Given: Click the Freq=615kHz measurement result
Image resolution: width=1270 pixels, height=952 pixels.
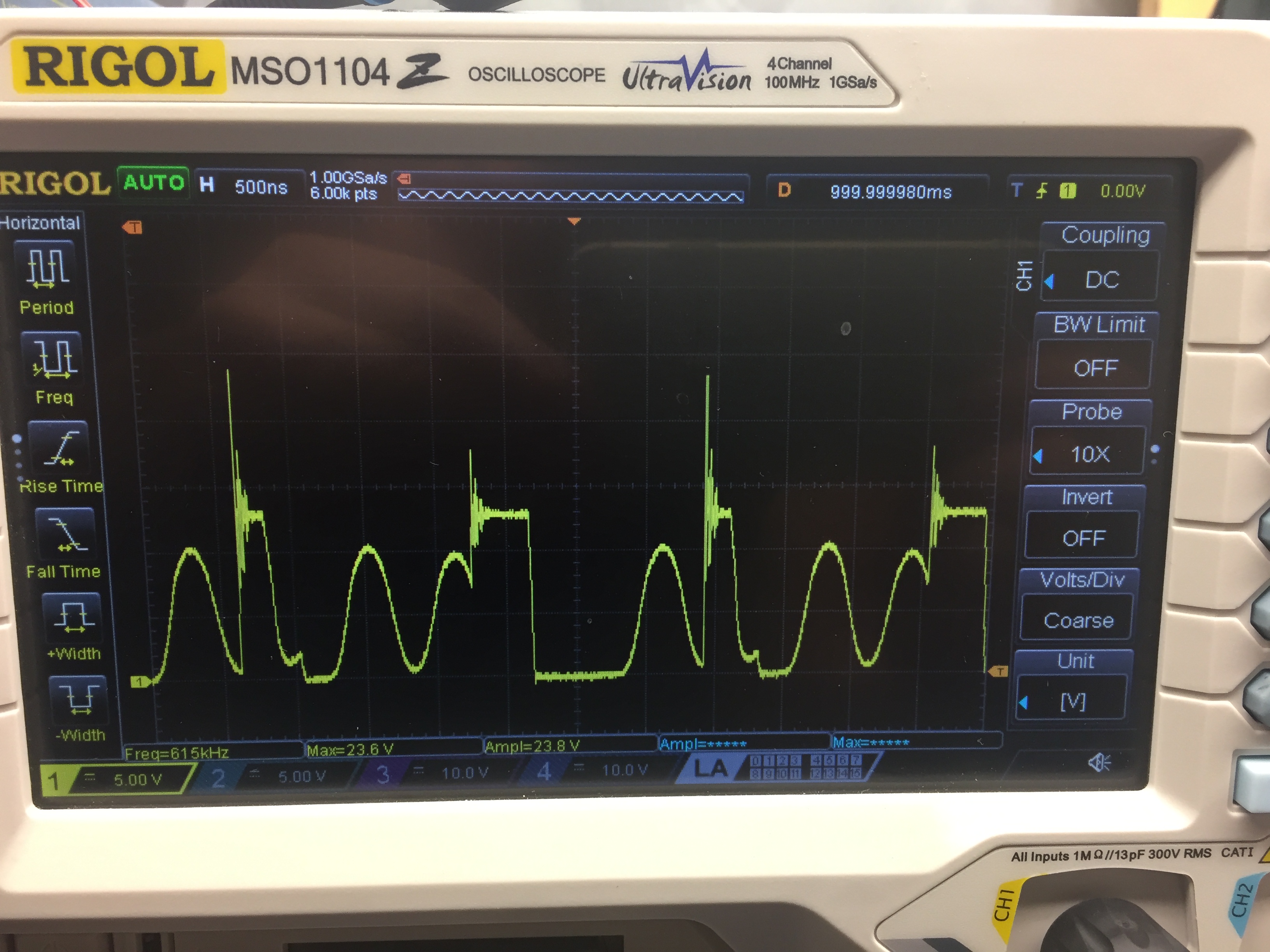Looking at the screenshot, I should pyautogui.click(x=177, y=752).
